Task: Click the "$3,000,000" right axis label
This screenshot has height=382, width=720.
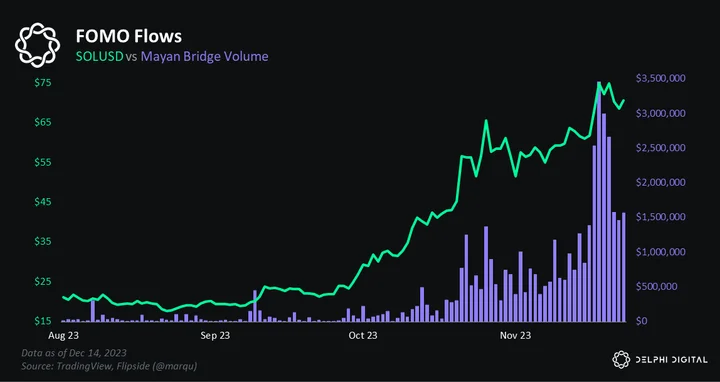Action: click(x=661, y=113)
